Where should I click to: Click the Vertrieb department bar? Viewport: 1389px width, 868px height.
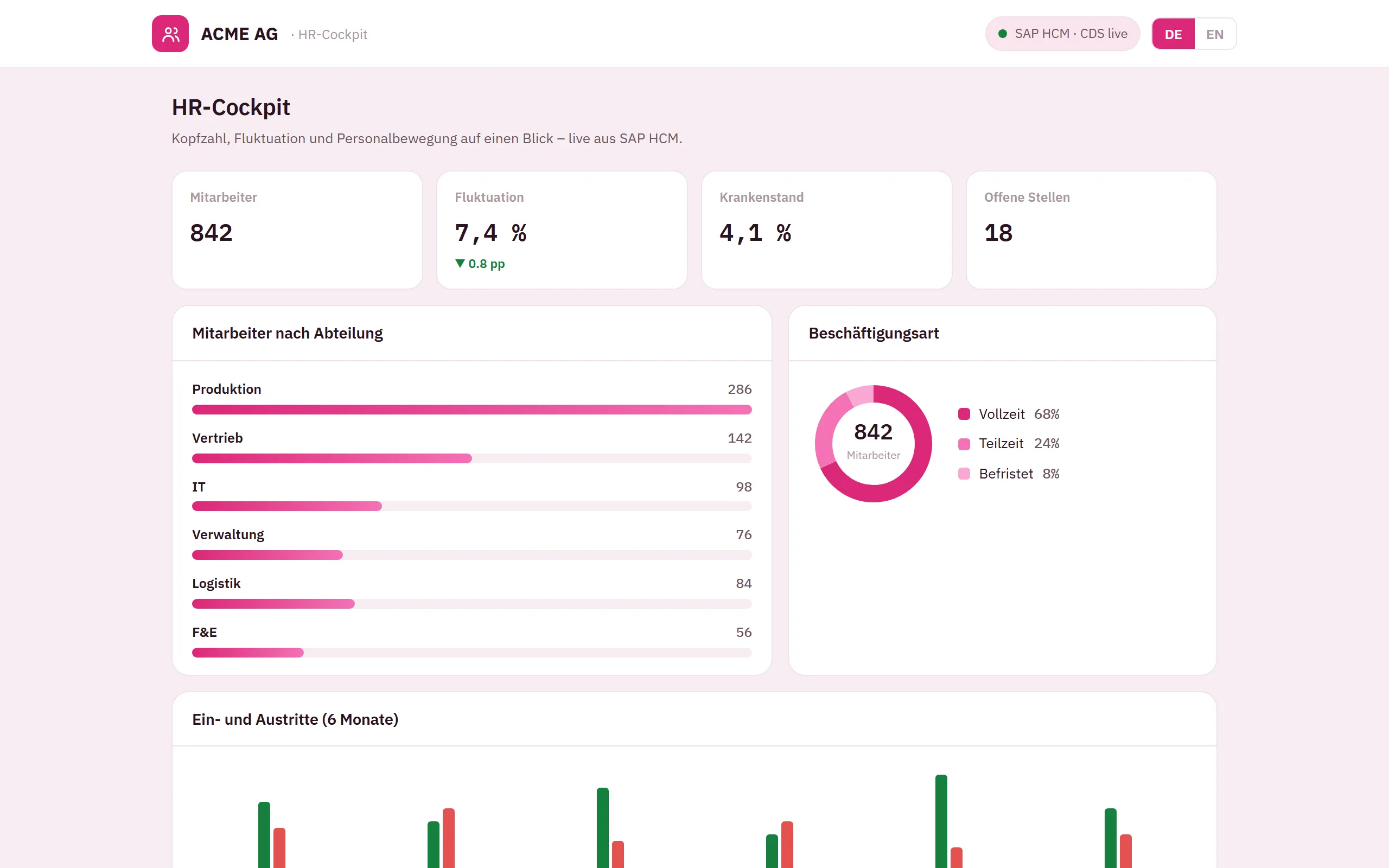click(332, 458)
